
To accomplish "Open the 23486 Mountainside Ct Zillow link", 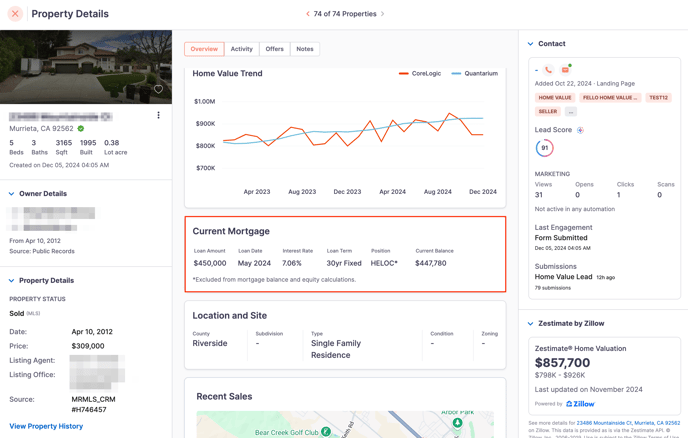I will 628,423.
